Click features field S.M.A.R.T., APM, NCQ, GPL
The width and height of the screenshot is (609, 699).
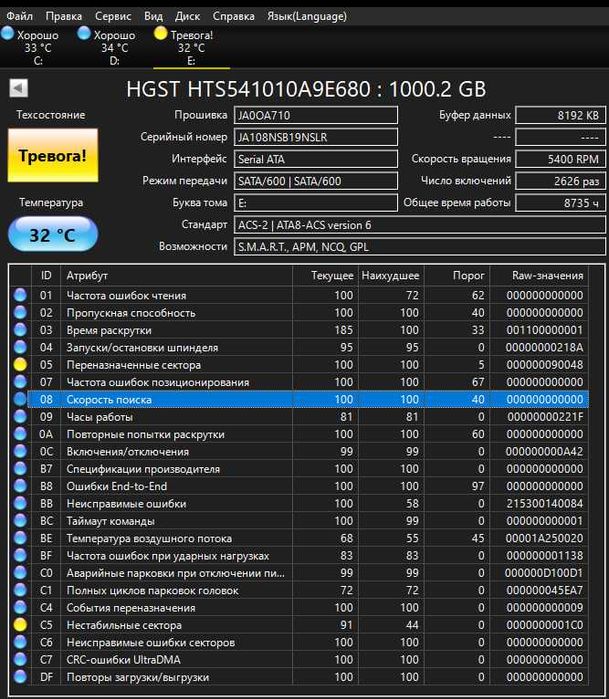[420, 247]
